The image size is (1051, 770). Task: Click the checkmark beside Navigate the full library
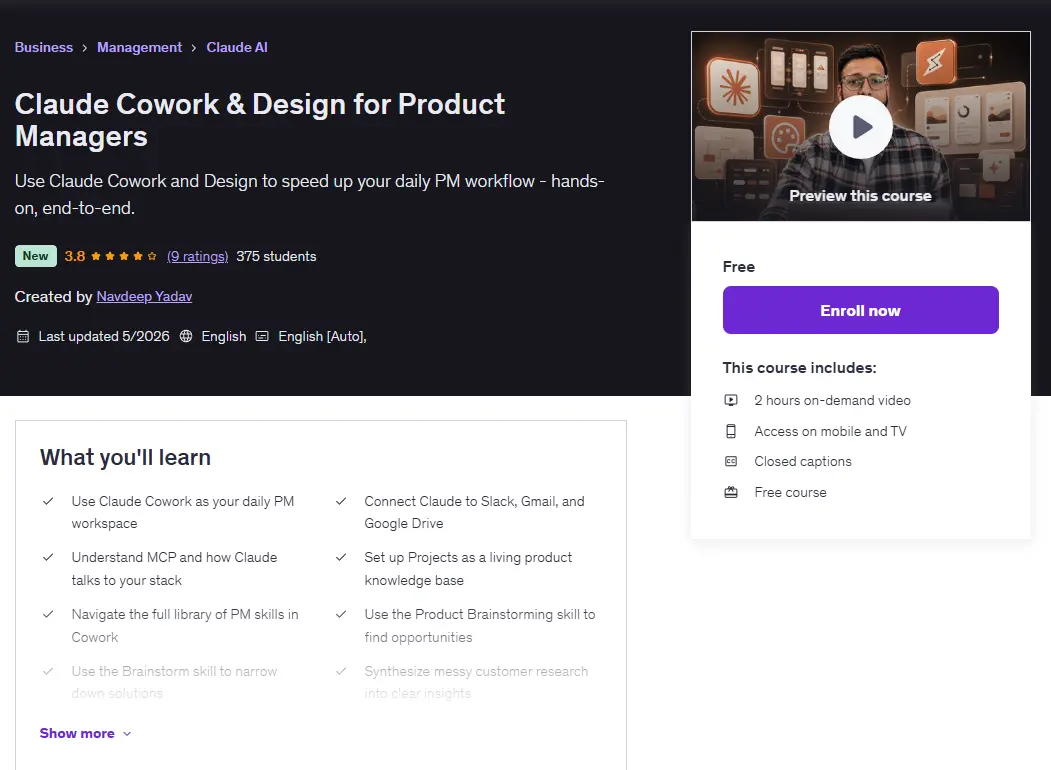point(48,615)
